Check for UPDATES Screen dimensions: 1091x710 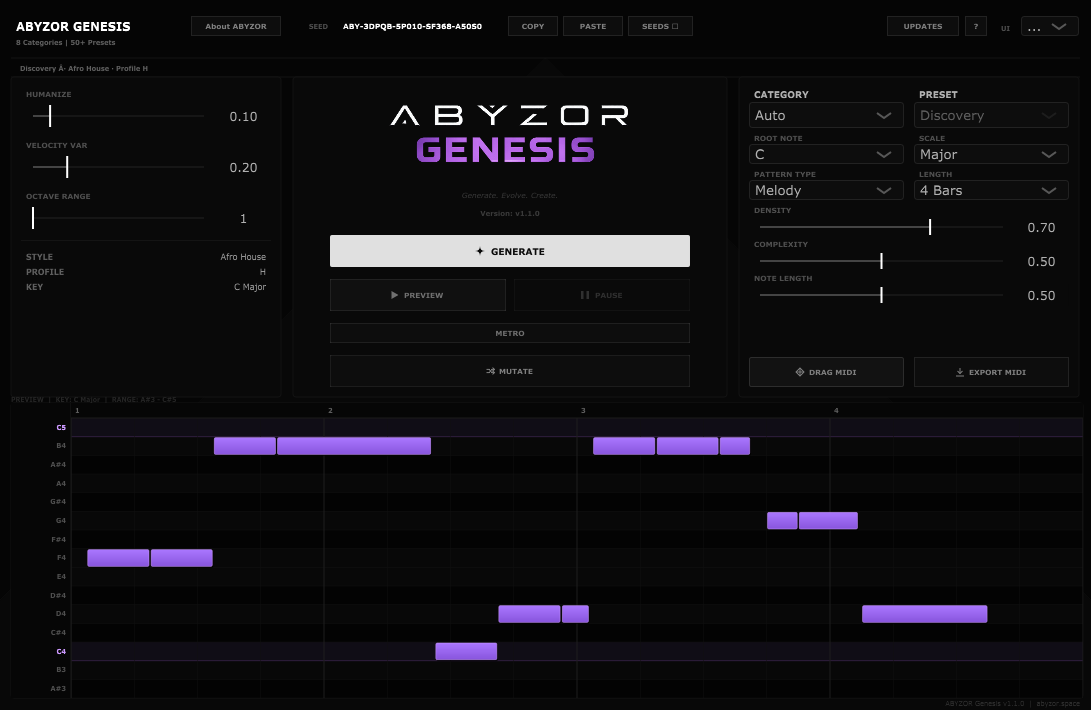tap(923, 26)
